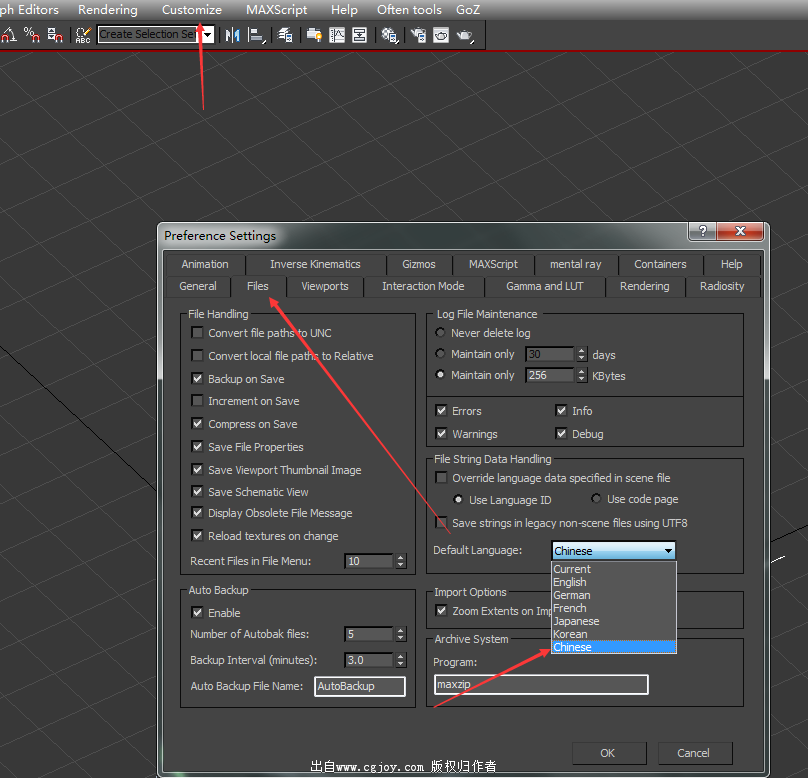Open the Curve Editor icon
This screenshot has height=778, width=808.
tap(337, 35)
